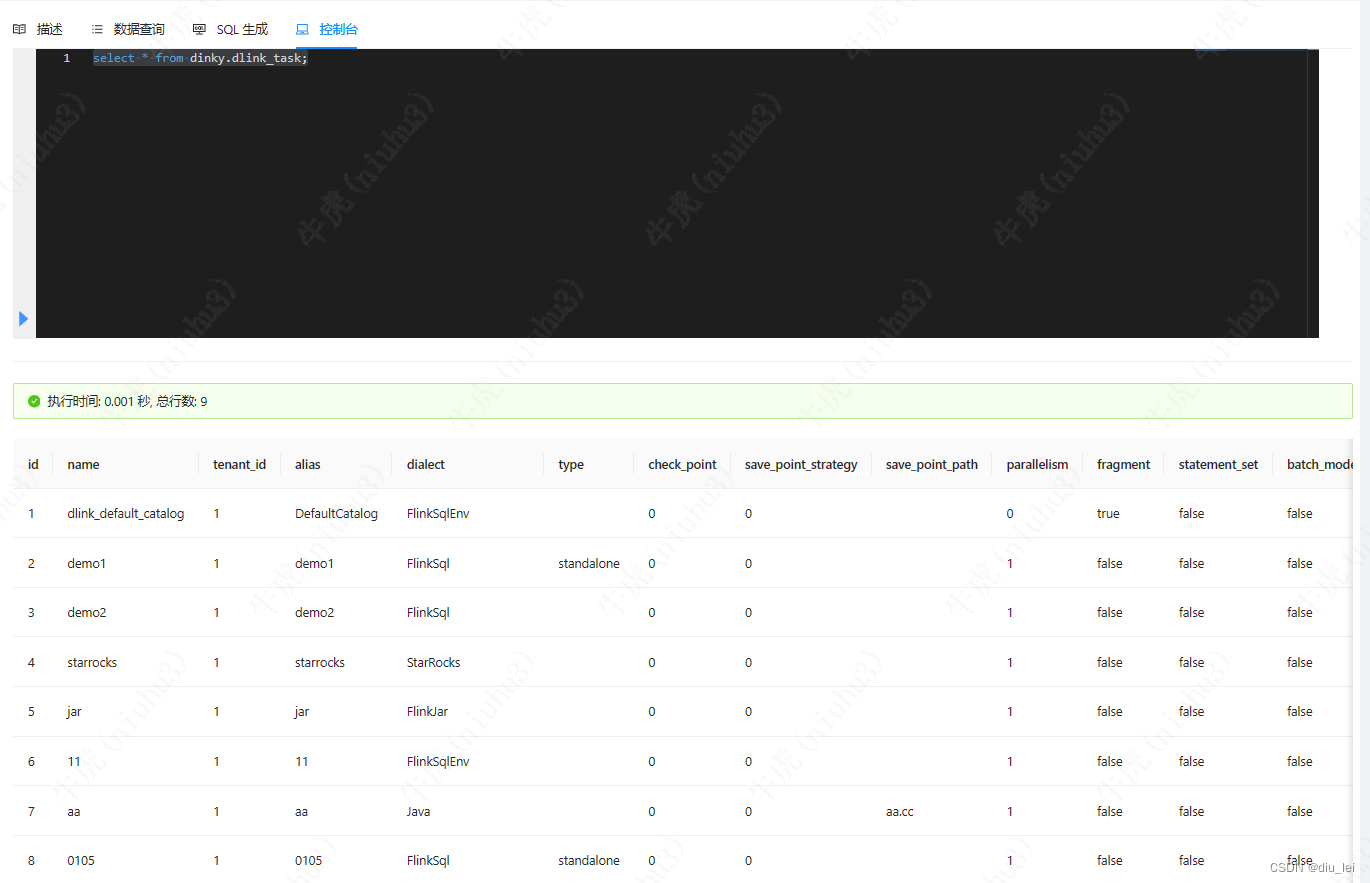The image size is (1370, 883).
Task: Click the FlinkSql dialect cell in demo2 row
Action: 428,612
